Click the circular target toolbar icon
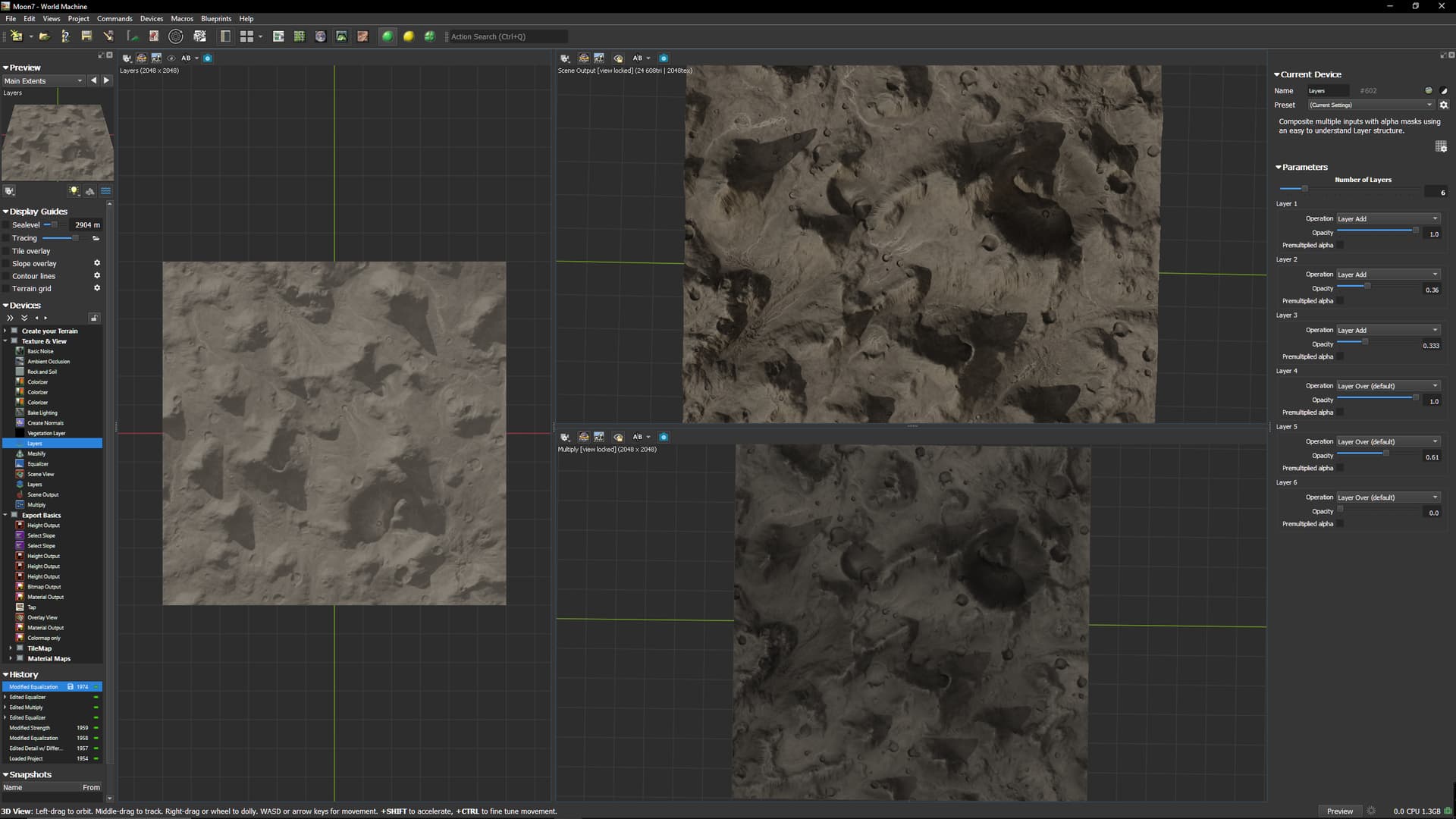The width and height of the screenshot is (1456, 819). click(x=176, y=36)
